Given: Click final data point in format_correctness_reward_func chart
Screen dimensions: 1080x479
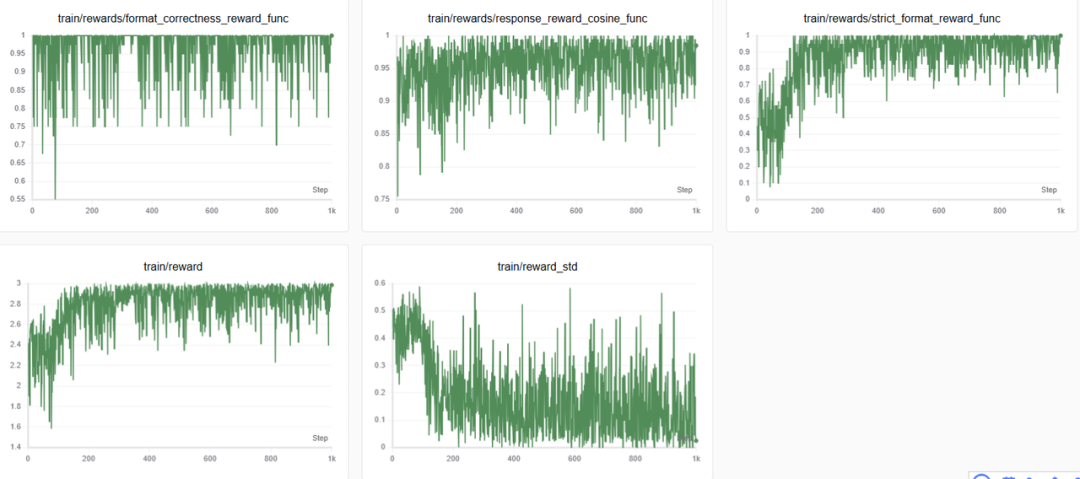Looking at the screenshot, I should pos(331,35).
